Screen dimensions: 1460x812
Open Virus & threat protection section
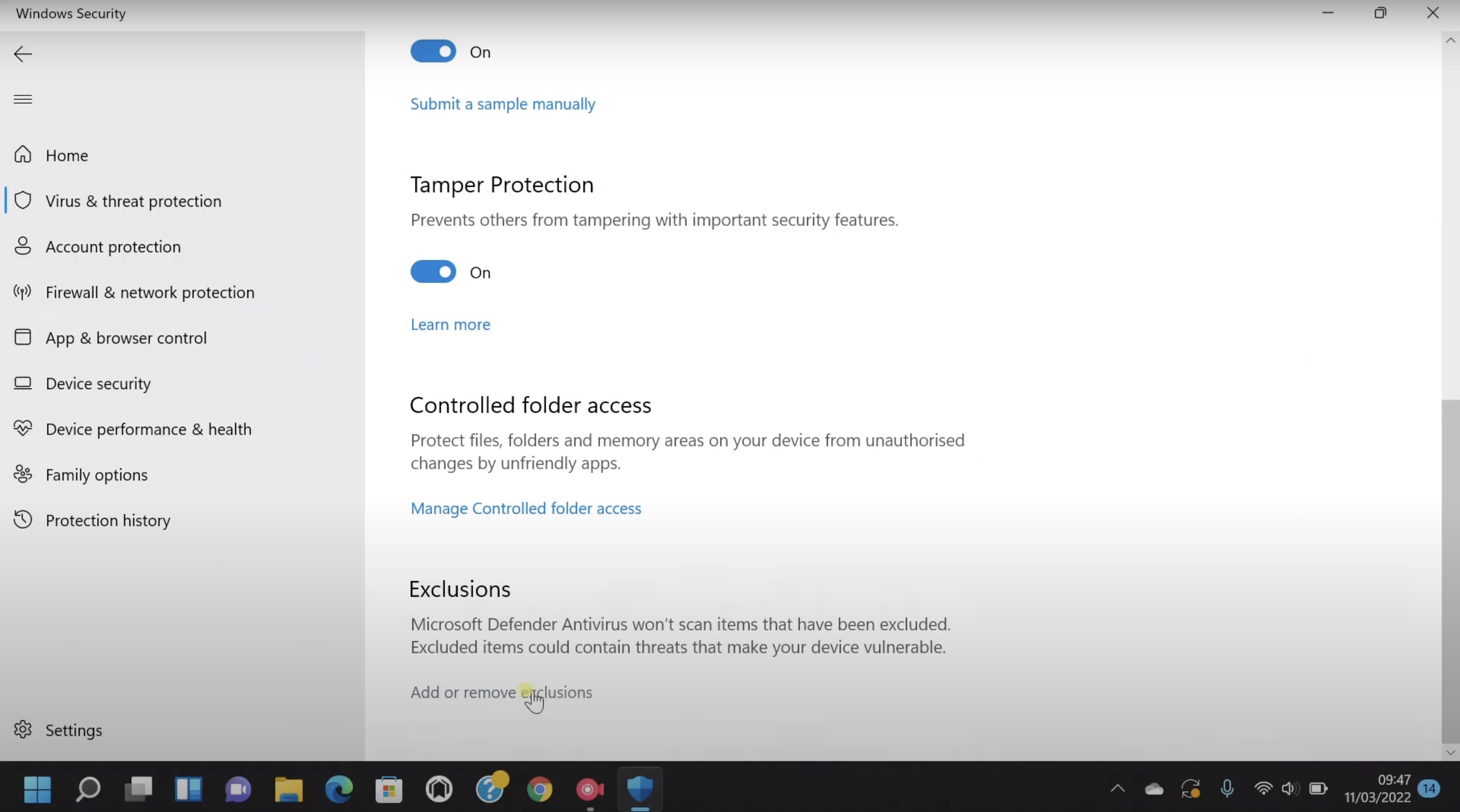(x=133, y=201)
